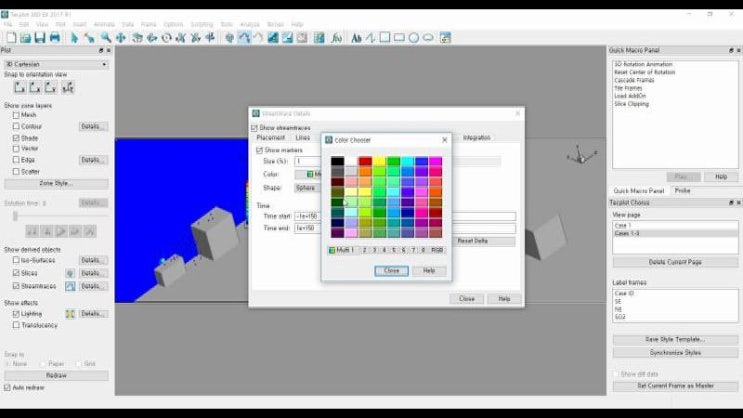Select 3D Rotation Animation in macro list

[x=645, y=65]
